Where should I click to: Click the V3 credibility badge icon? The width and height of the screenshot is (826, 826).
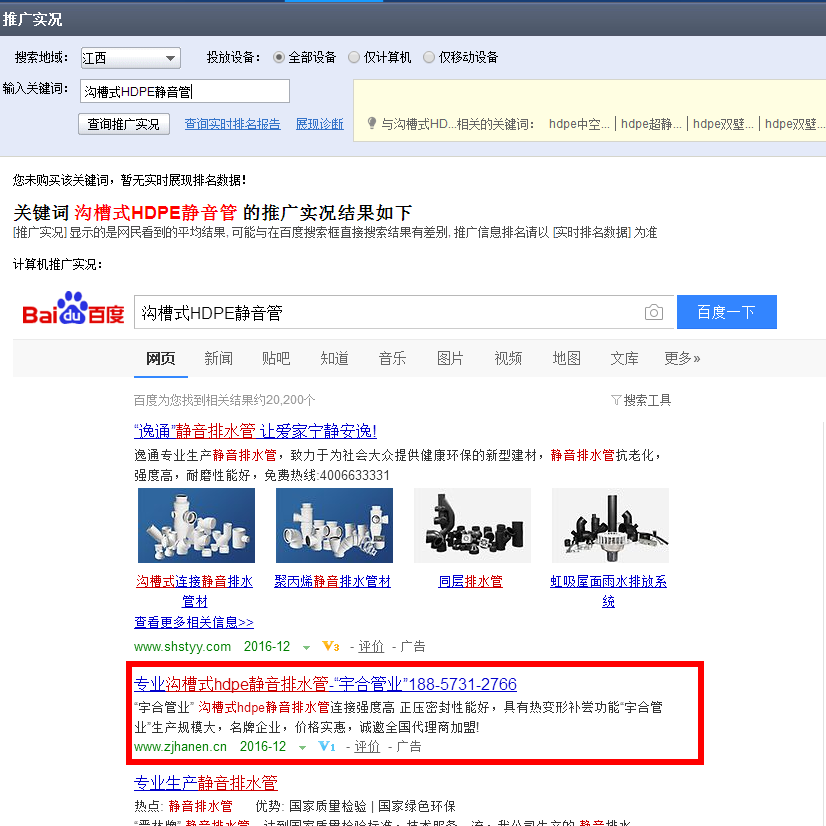[331, 646]
